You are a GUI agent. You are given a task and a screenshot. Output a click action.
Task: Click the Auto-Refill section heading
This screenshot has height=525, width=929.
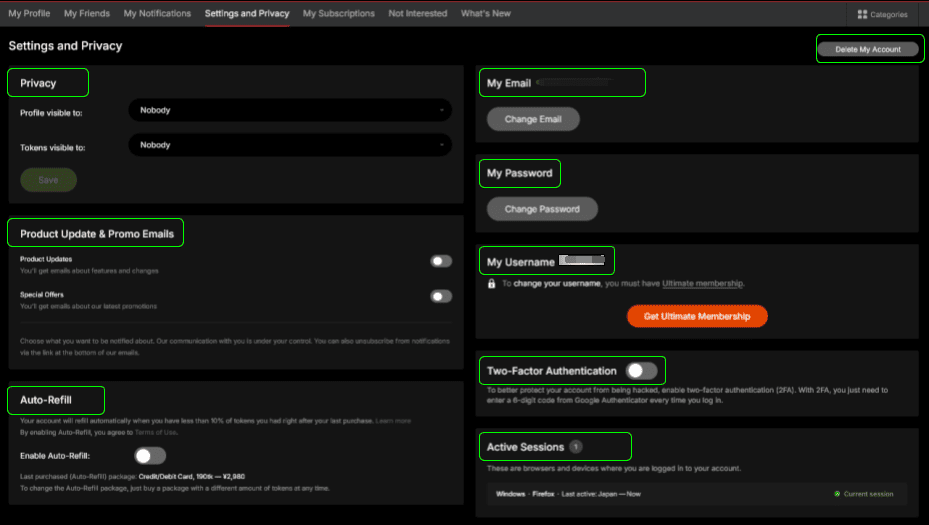point(46,400)
